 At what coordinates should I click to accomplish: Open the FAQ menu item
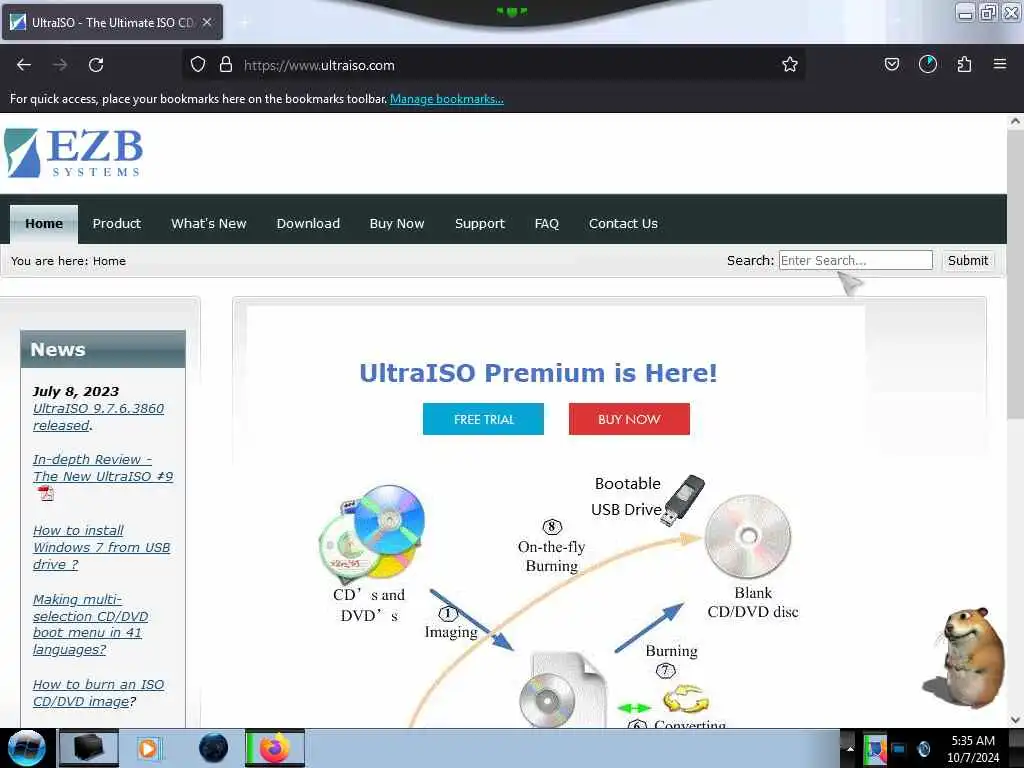(x=547, y=223)
